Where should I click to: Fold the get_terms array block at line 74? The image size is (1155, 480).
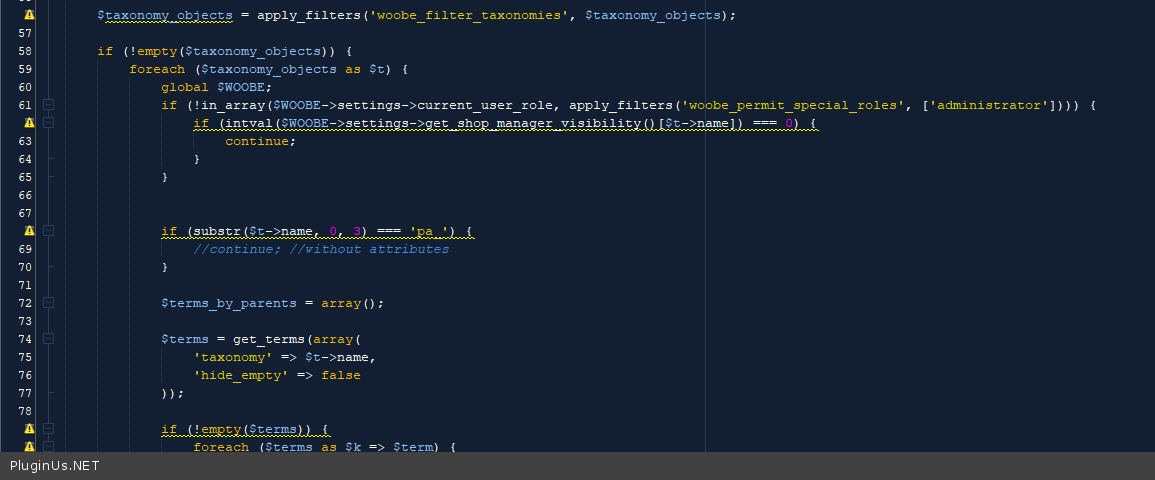(x=48, y=339)
